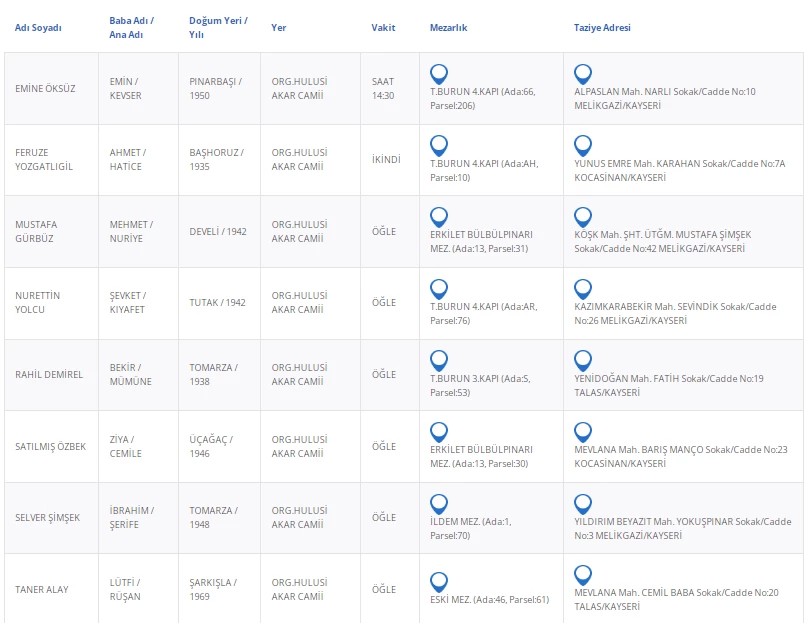Viewport: 808px width, 623px height.
Task: Open condolence pin for Taner Alay
Action: pyautogui.click(x=583, y=575)
